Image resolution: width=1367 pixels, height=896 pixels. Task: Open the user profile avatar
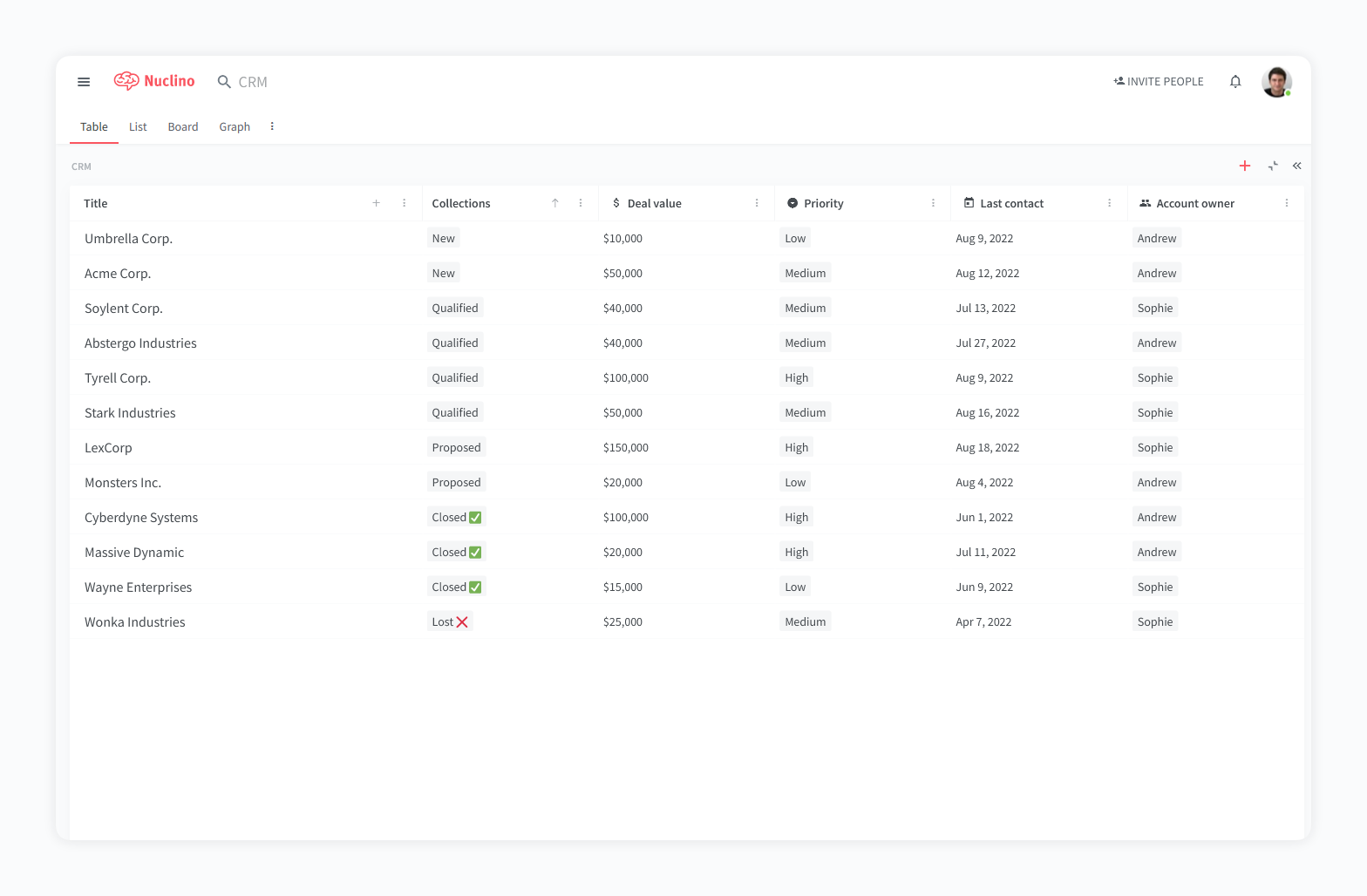1276,82
